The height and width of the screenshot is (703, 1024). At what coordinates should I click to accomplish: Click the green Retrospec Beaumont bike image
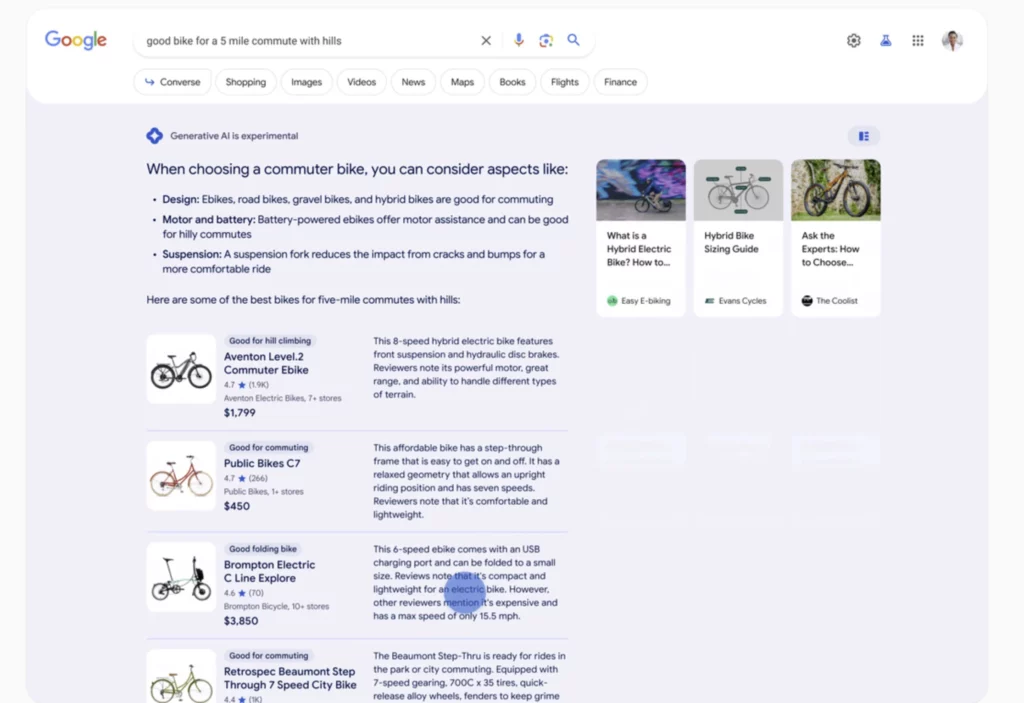point(181,677)
